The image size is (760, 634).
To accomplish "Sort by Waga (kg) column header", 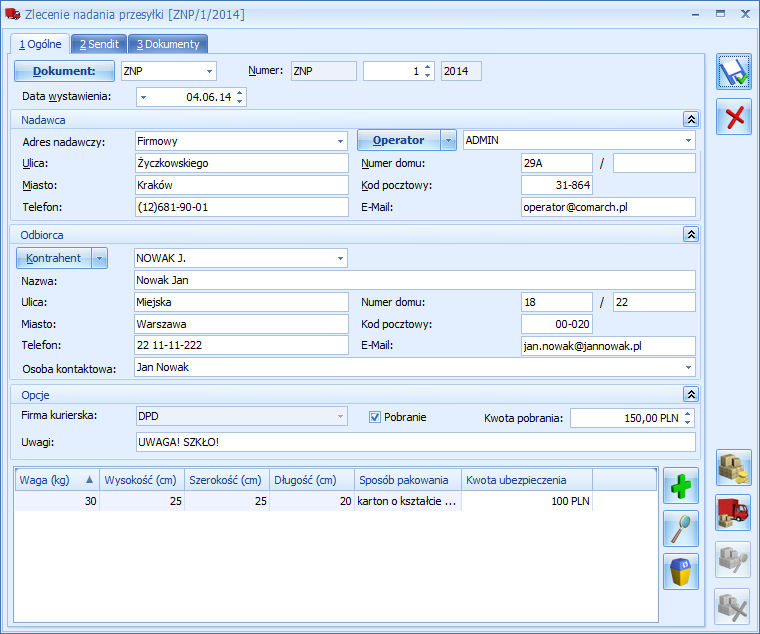I will [57, 480].
